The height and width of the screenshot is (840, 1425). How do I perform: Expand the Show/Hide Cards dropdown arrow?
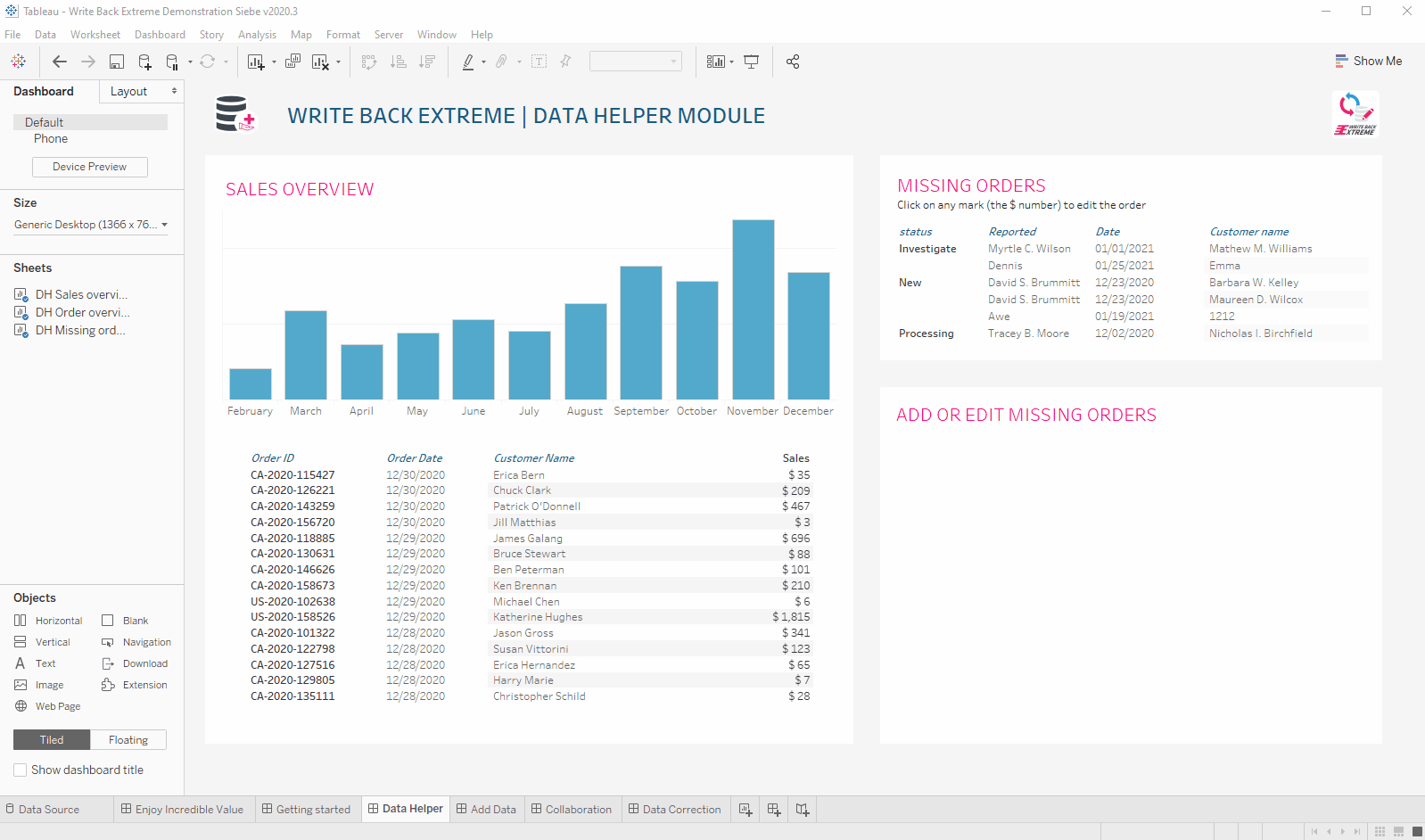pyautogui.click(x=731, y=62)
